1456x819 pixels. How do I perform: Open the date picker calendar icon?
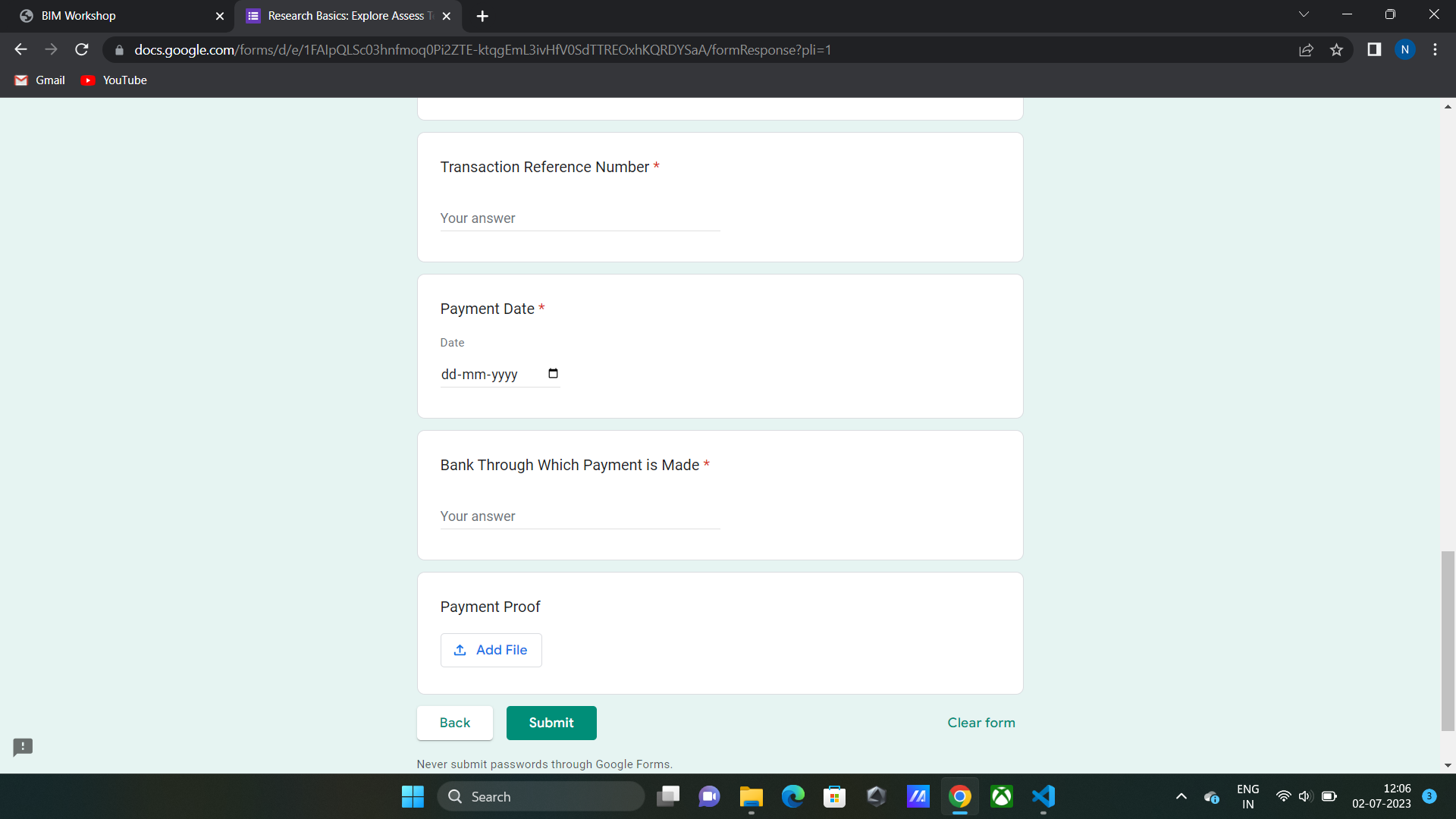(x=553, y=374)
